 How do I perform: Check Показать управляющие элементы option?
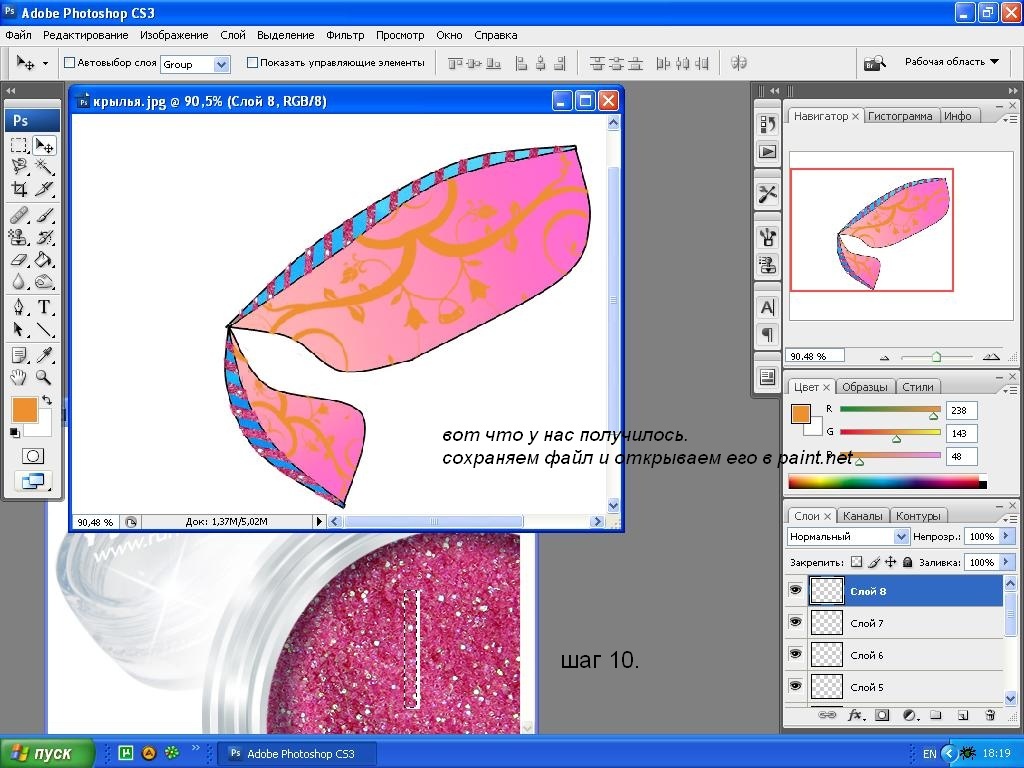pyautogui.click(x=252, y=62)
